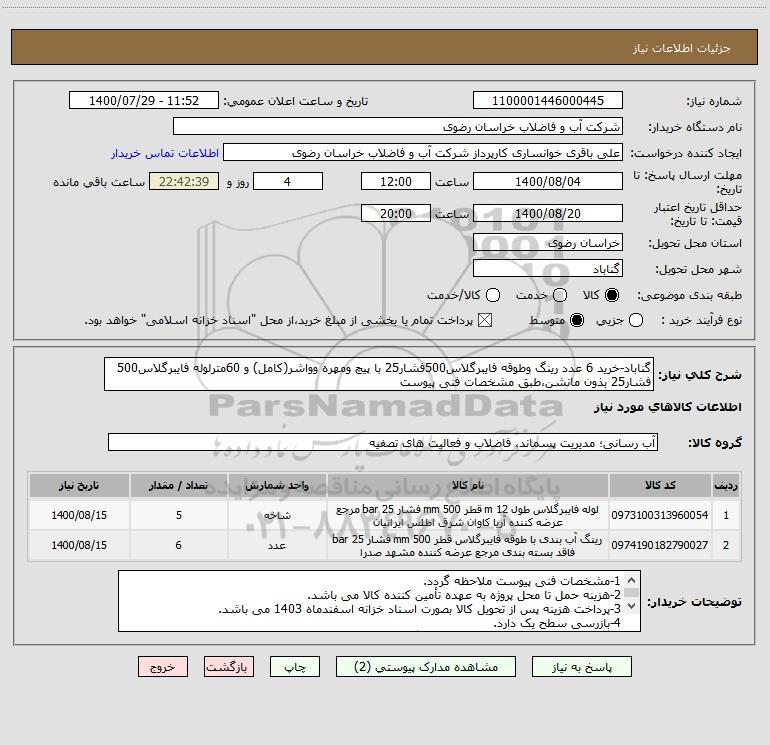The height and width of the screenshot is (745, 770).
Task: Select the خدمت radio button
Action: 560,295
